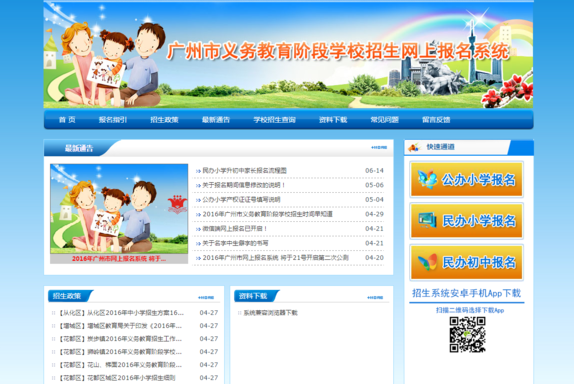This screenshot has height=384, width=574.
Task: Click the 快速通道 header icon
Action: tap(414, 147)
